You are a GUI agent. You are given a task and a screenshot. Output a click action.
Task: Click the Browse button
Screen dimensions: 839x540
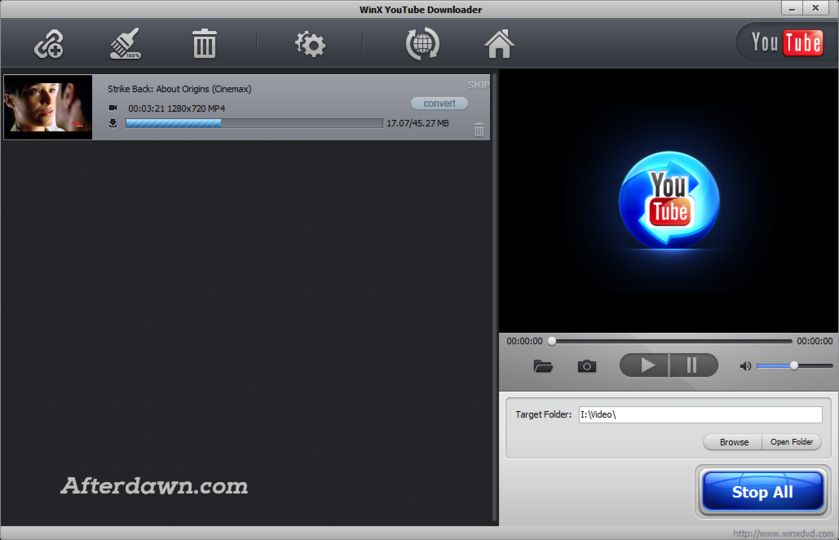pyautogui.click(x=734, y=442)
